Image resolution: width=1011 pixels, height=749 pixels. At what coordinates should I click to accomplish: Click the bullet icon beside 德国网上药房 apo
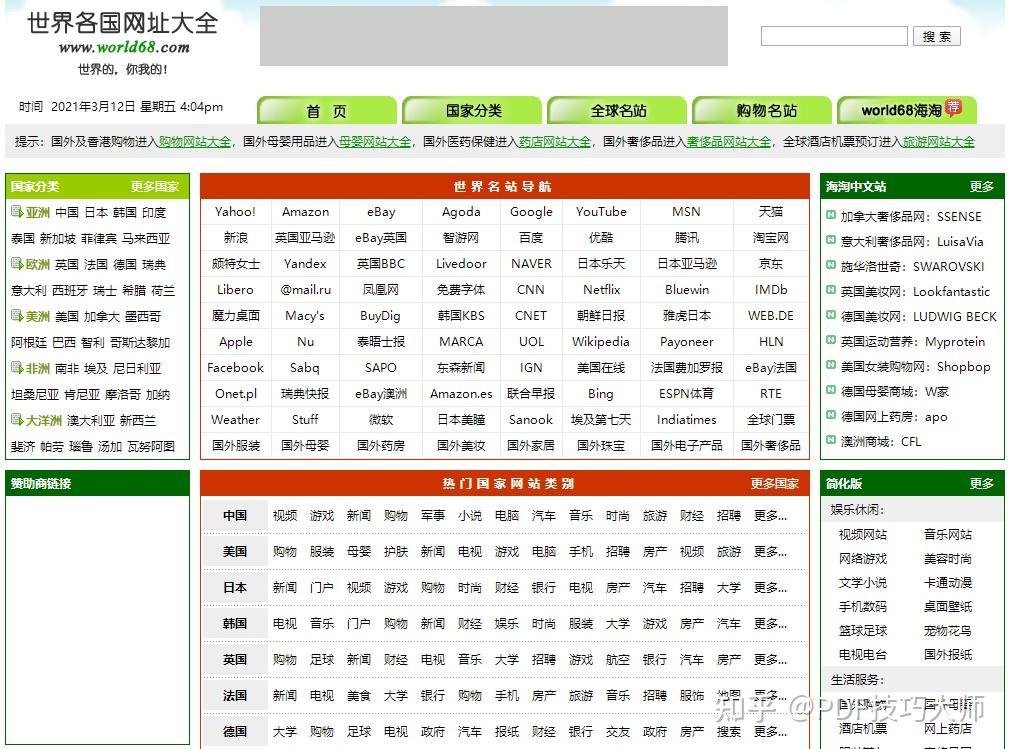point(831,415)
